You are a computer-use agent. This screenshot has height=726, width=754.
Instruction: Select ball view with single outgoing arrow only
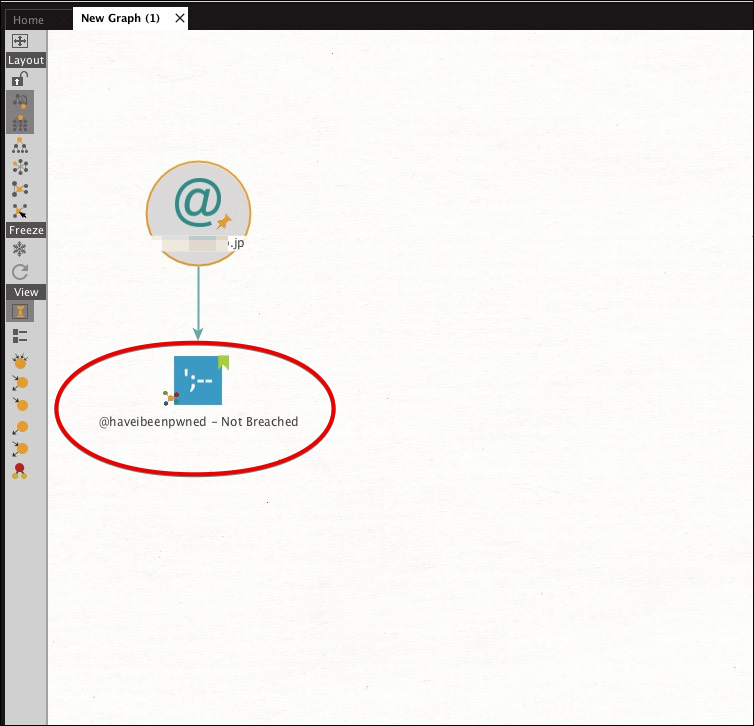(20, 427)
